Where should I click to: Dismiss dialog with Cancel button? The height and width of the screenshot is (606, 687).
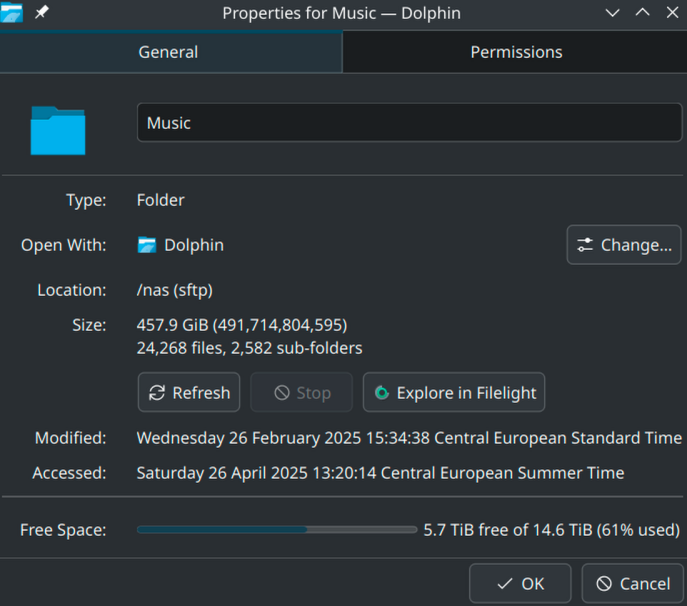(633, 584)
